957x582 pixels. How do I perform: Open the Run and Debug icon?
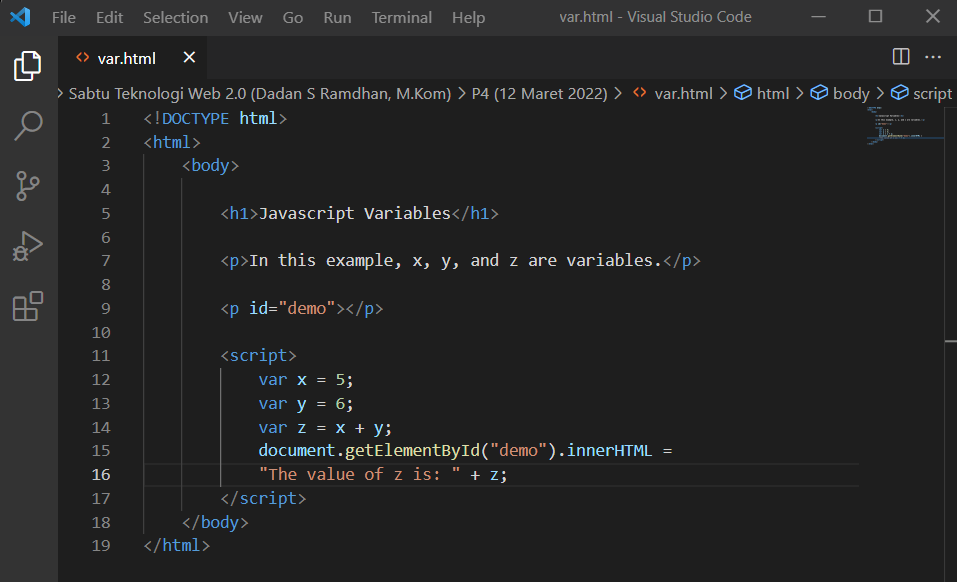click(x=27, y=248)
